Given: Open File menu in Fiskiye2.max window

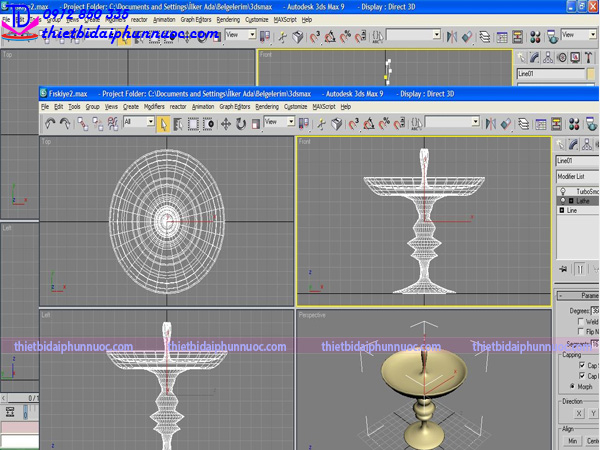Looking at the screenshot, I should click(45, 106).
